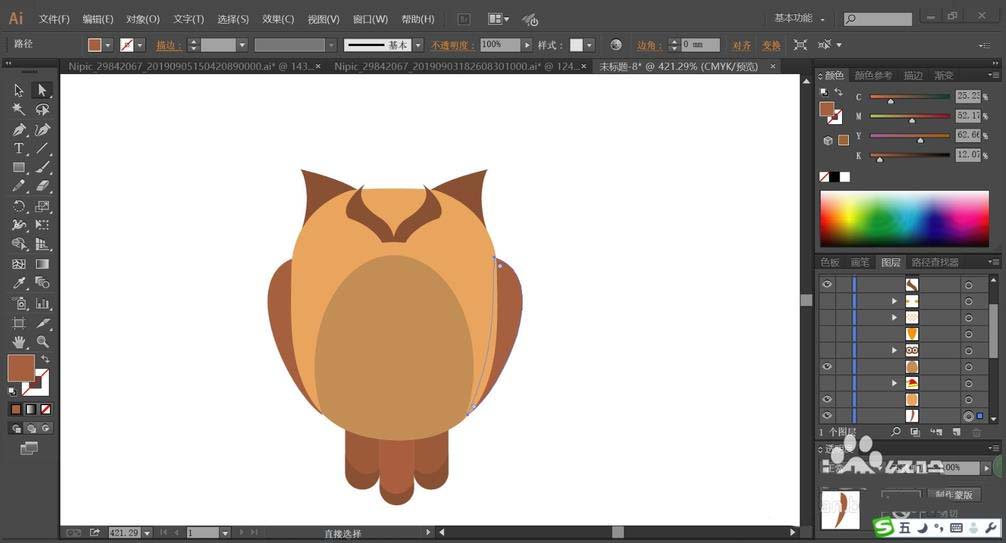
Task: Select the Perspective Grid tool
Action: [42, 245]
